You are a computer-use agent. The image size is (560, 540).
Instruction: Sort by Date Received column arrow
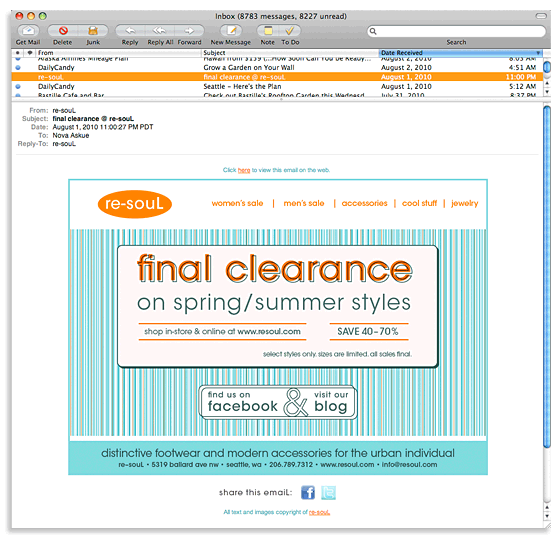tap(538, 53)
